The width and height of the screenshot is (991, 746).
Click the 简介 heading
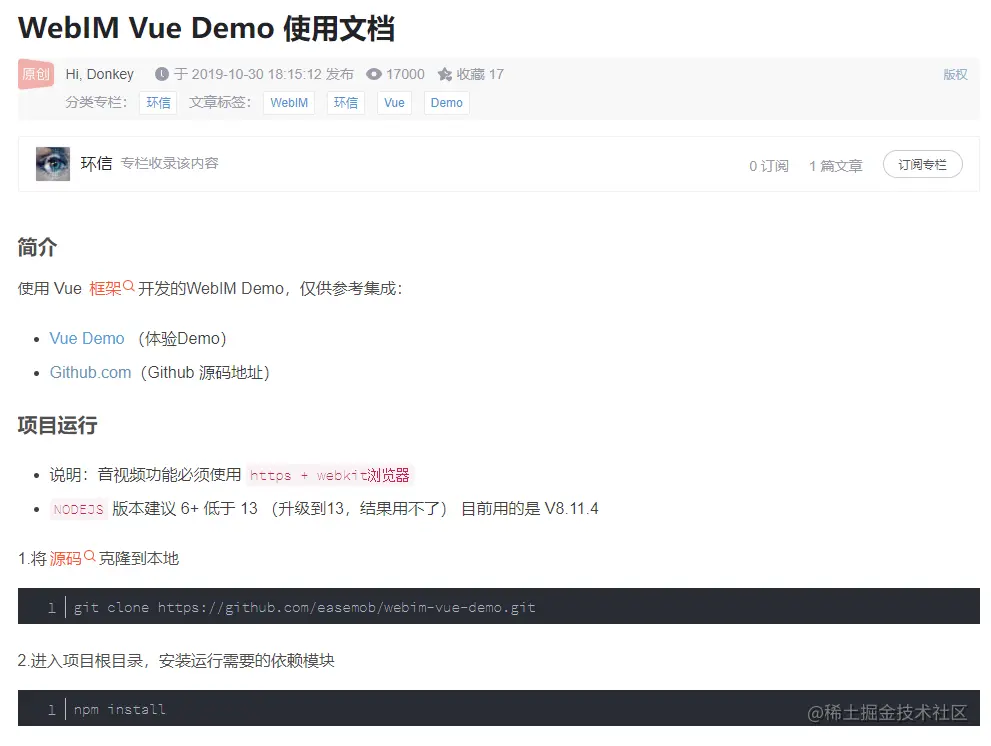coord(37,247)
